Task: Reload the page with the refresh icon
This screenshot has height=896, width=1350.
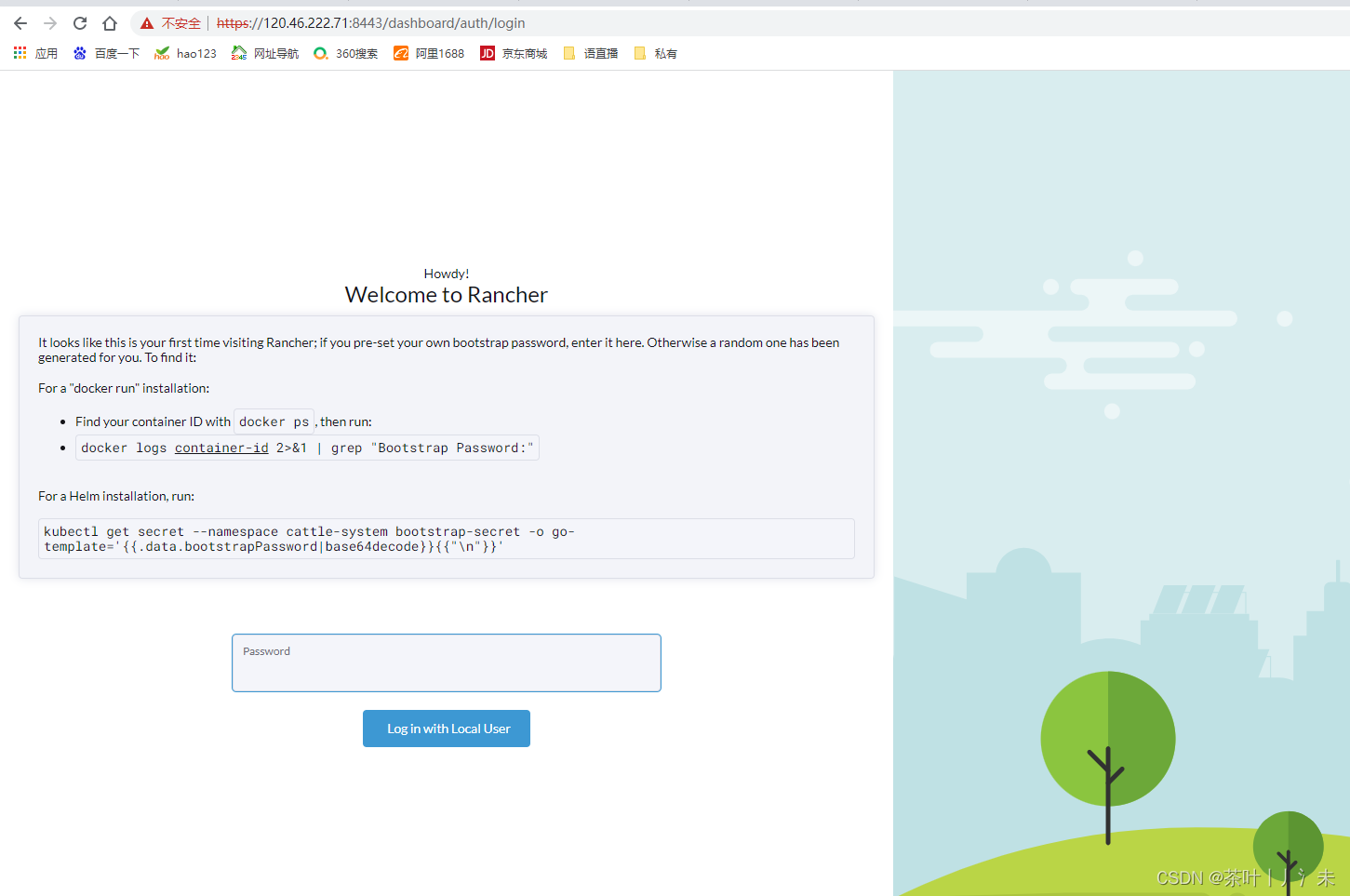Action: click(x=80, y=23)
